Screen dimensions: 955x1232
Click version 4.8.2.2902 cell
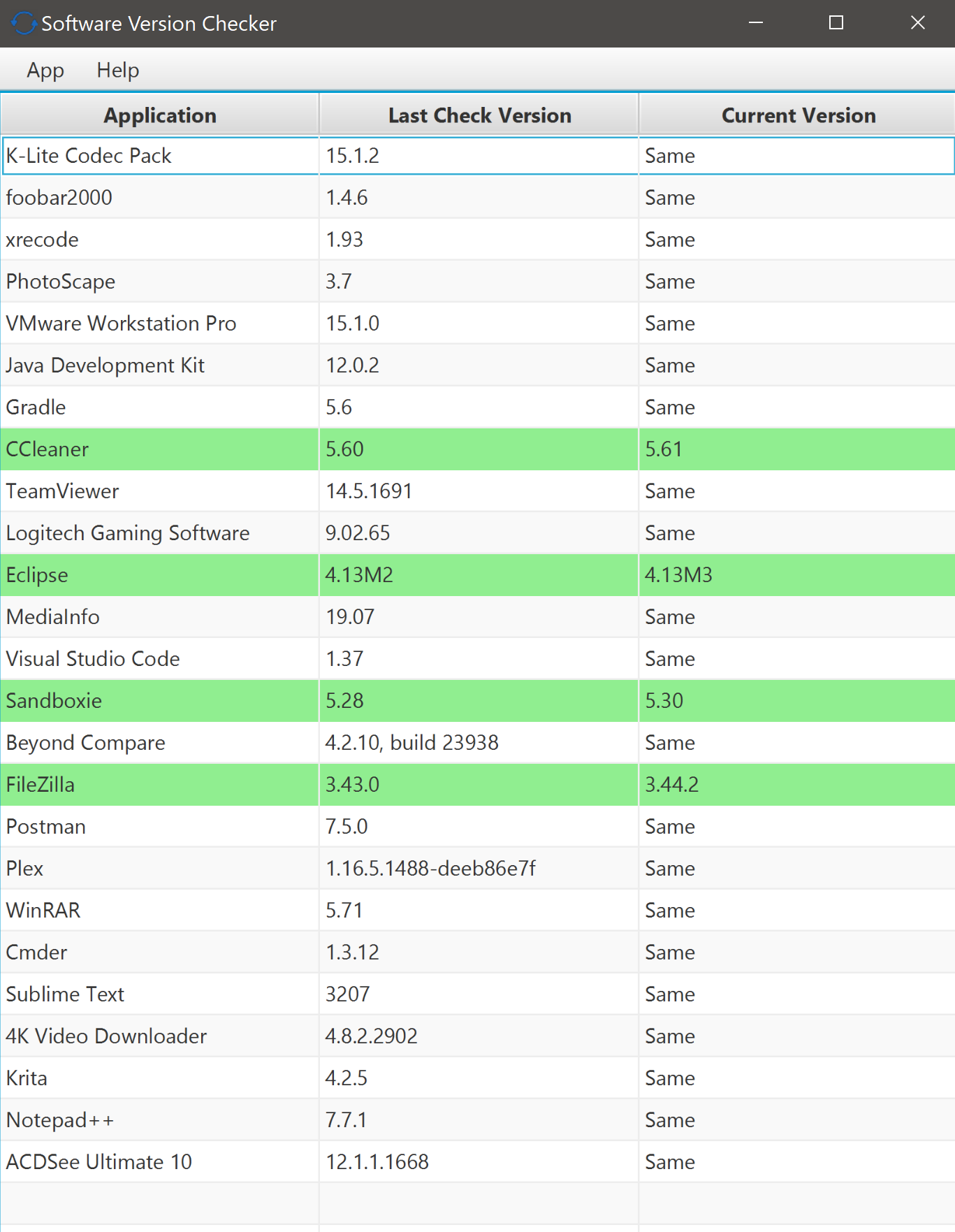pos(479,1036)
